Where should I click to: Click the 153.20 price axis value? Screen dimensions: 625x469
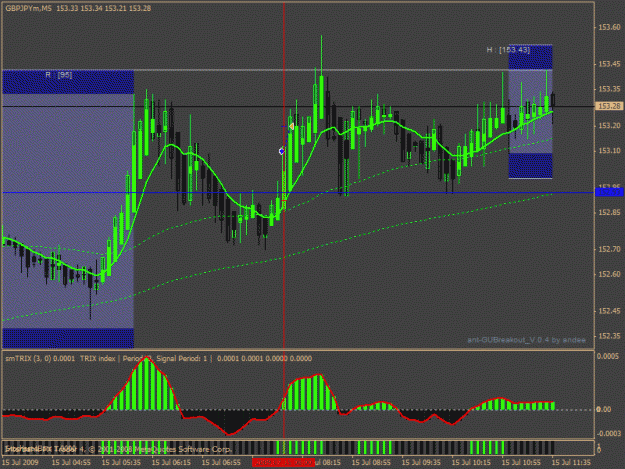(609, 126)
